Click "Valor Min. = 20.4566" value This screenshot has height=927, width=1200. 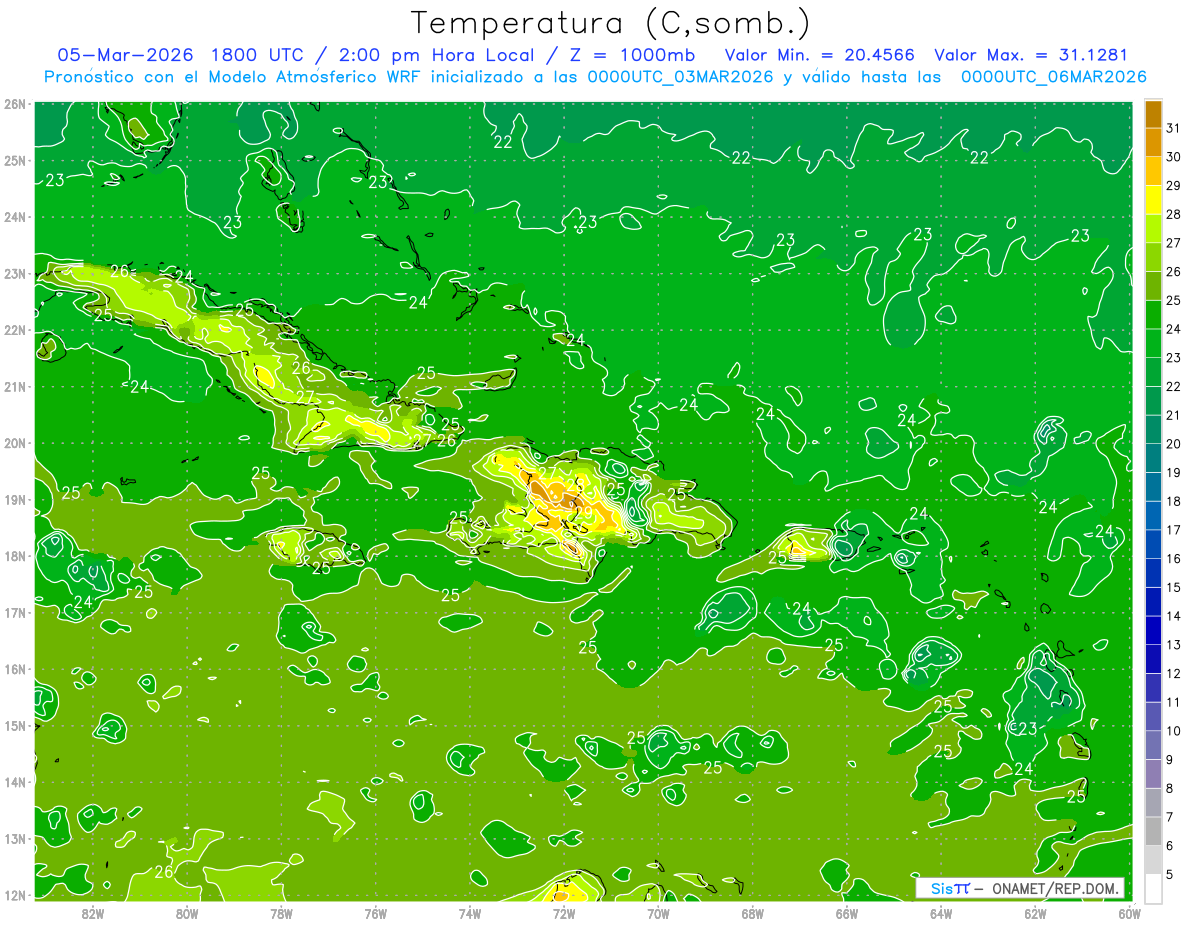click(820, 55)
